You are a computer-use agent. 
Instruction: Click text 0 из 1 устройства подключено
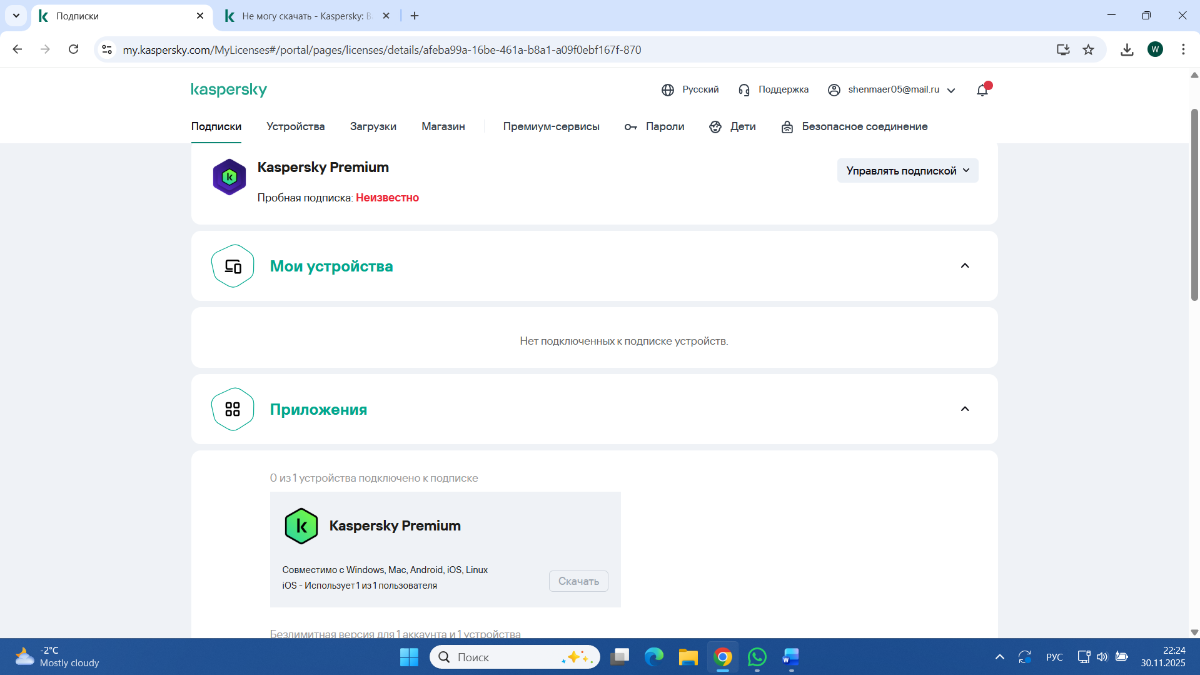click(374, 478)
